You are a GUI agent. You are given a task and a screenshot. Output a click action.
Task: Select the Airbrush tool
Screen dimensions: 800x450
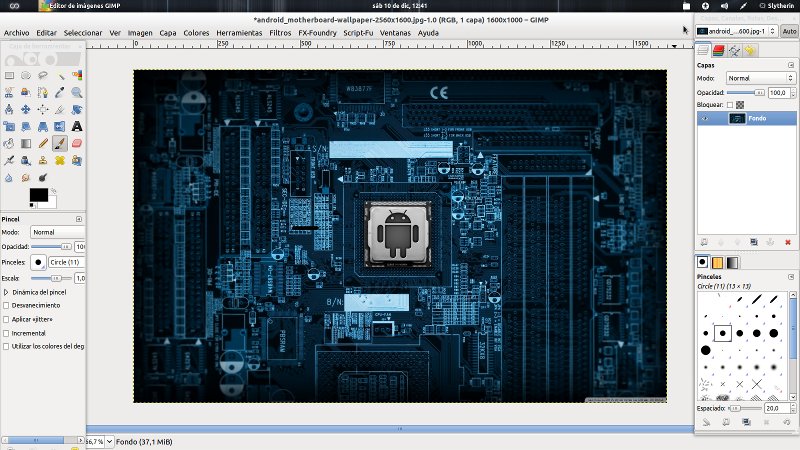9,160
